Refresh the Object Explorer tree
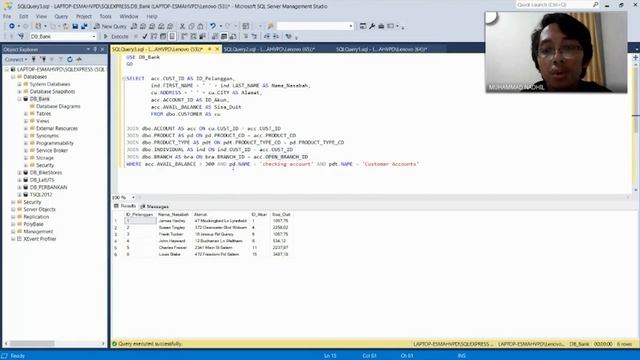Viewport: 640px width, 360px height. pos(70,60)
